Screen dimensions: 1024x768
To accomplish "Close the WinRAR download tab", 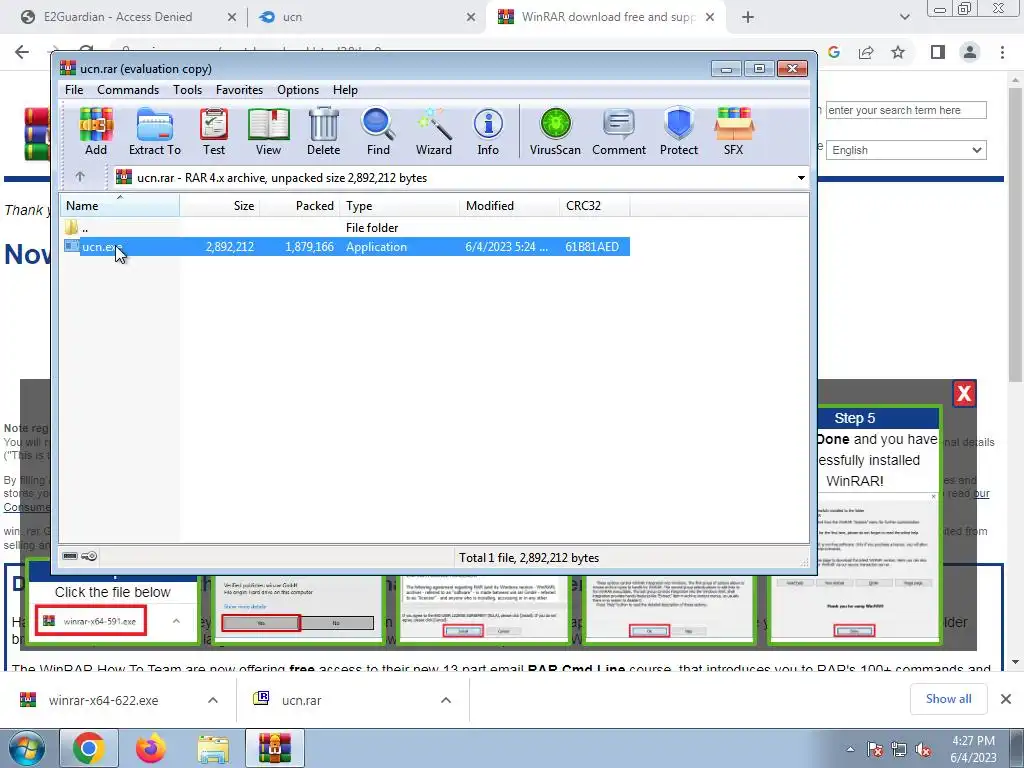I will [710, 17].
